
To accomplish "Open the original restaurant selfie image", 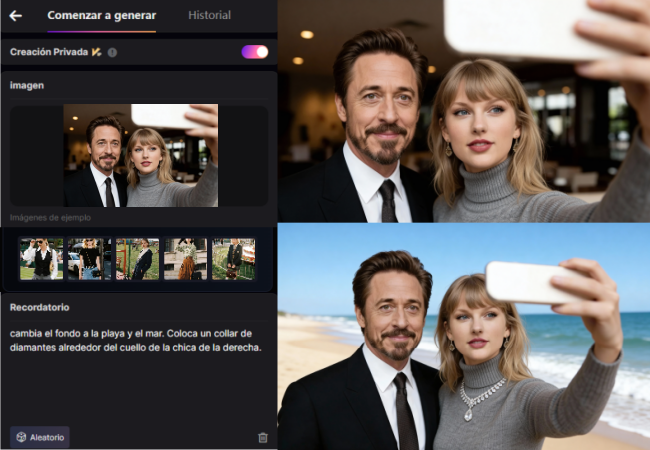I will (x=463, y=111).
